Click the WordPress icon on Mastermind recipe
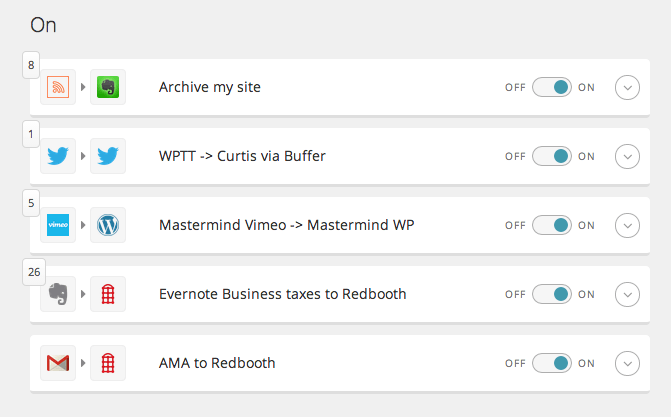 click(108, 225)
